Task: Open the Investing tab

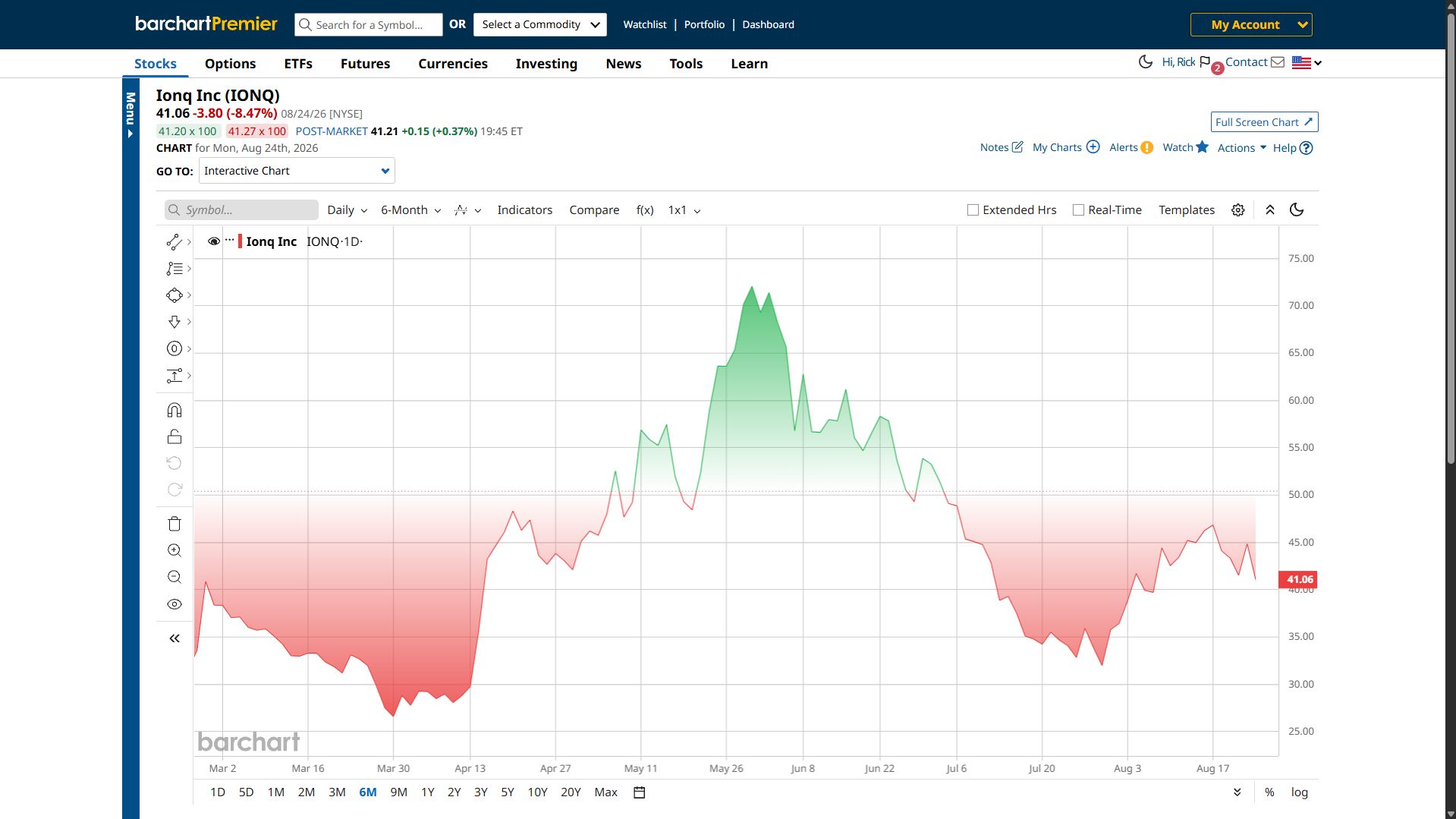Action: tap(546, 64)
